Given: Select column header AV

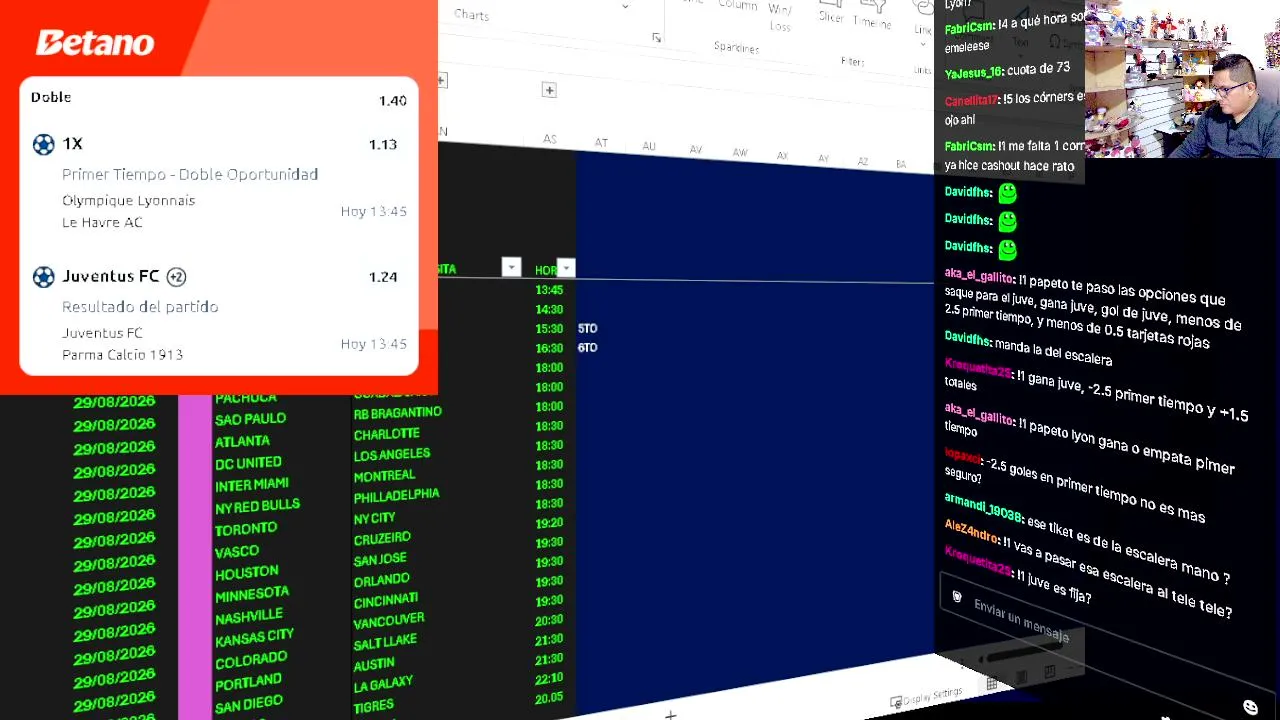Looking at the screenshot, I should [696, 150].
